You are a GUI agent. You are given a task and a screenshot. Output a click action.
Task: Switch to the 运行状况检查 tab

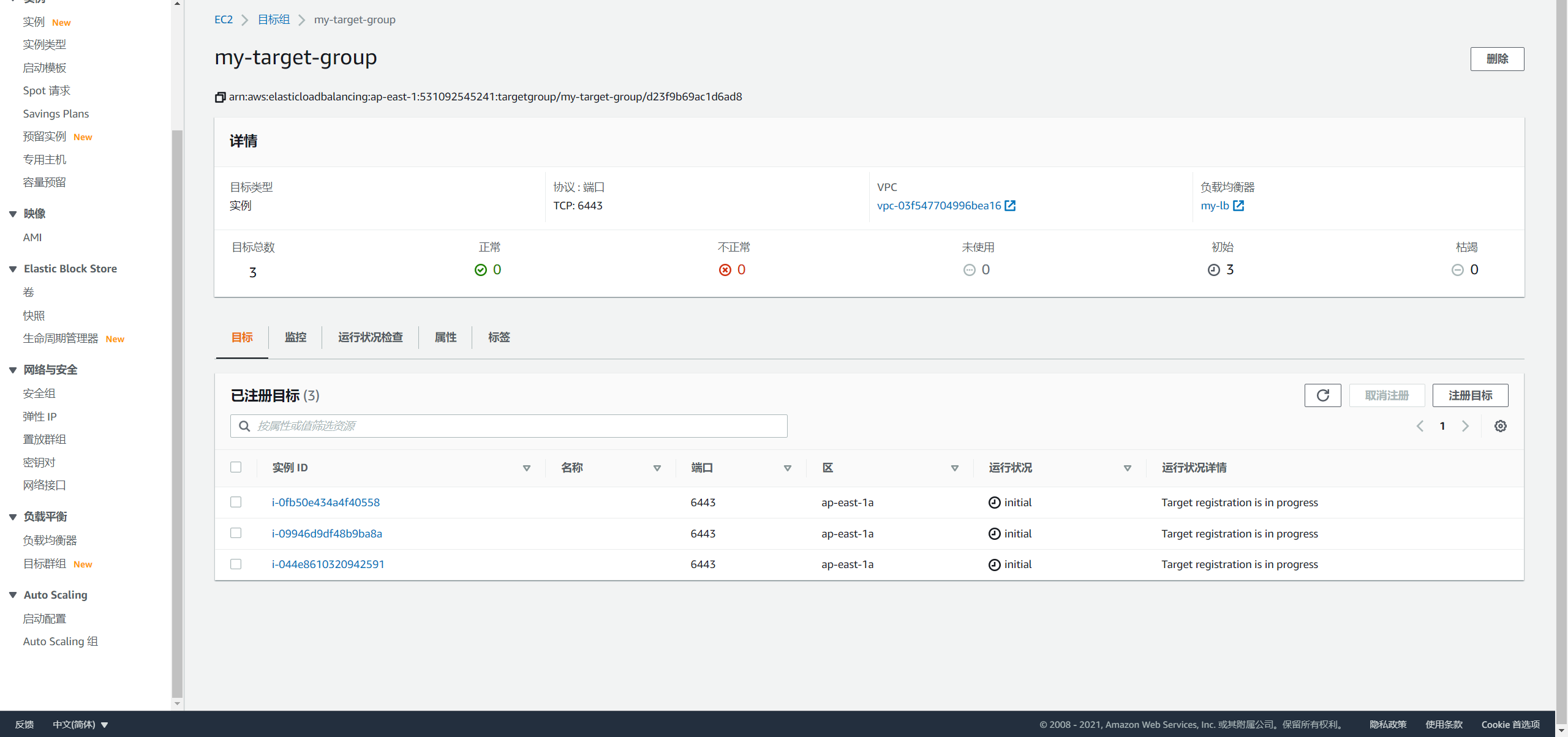pos(371,337)
